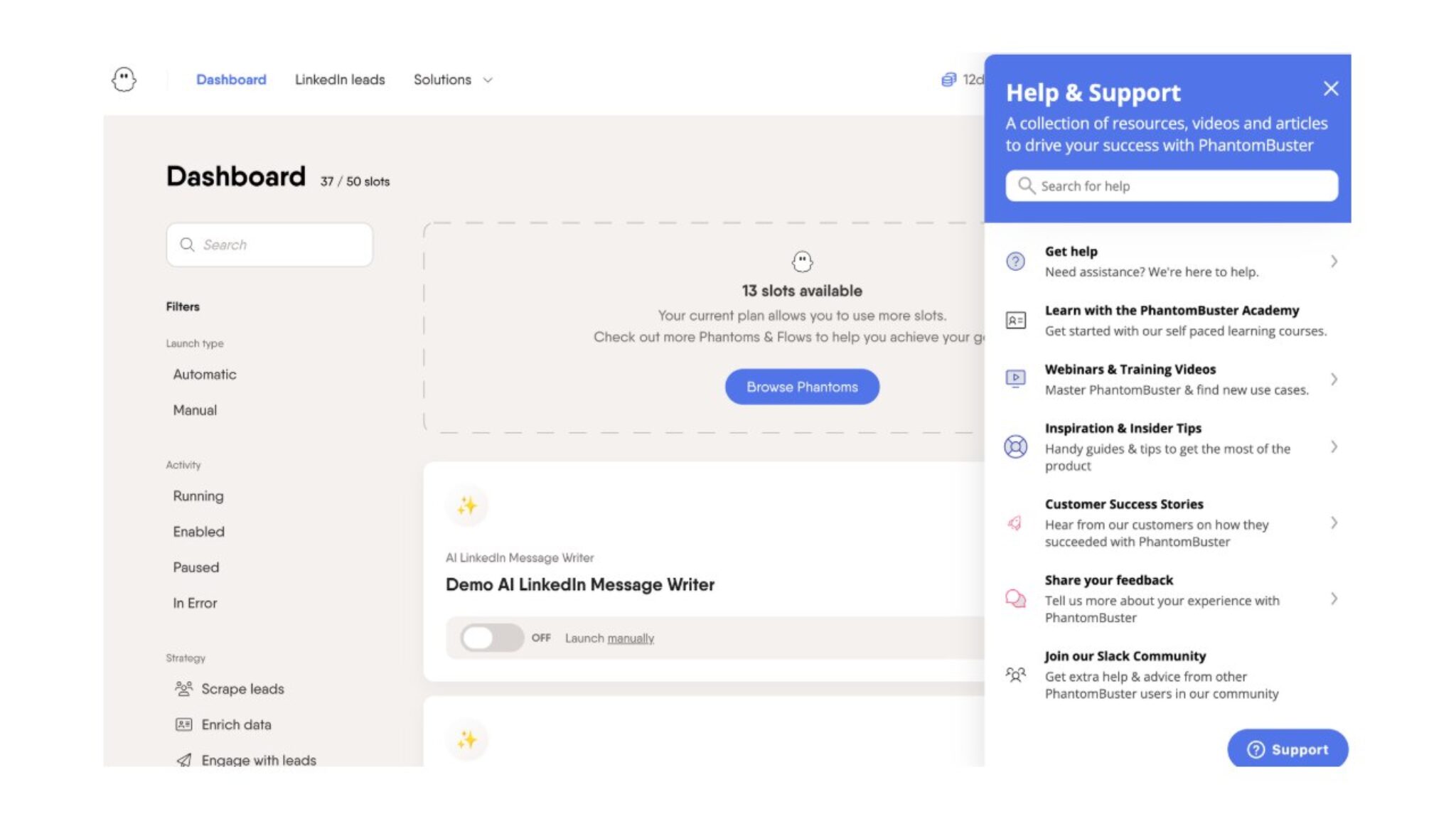Filter Phantoms by In Error activity

coord(195,603)
